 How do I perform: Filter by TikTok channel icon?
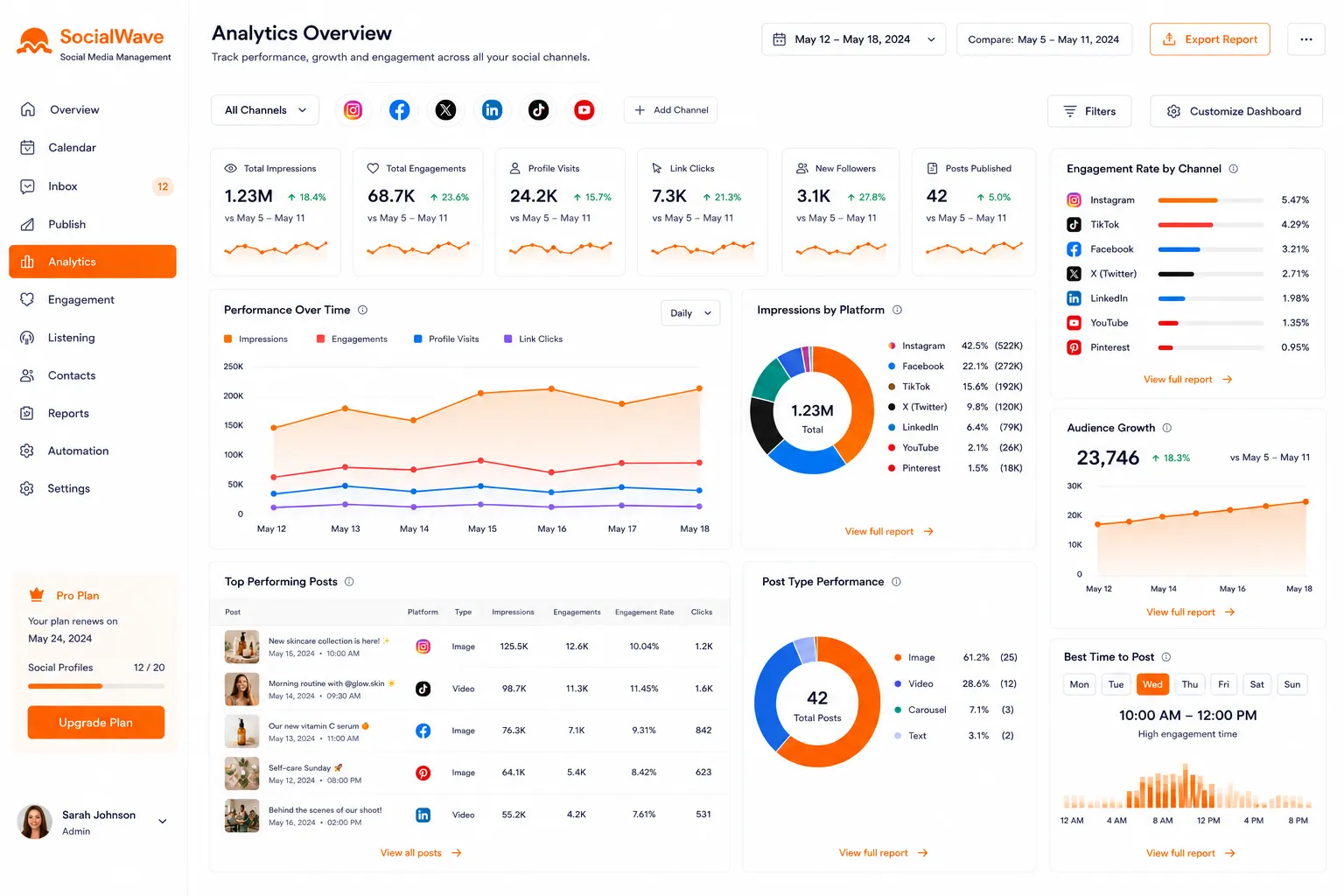(x=539, y=110)
